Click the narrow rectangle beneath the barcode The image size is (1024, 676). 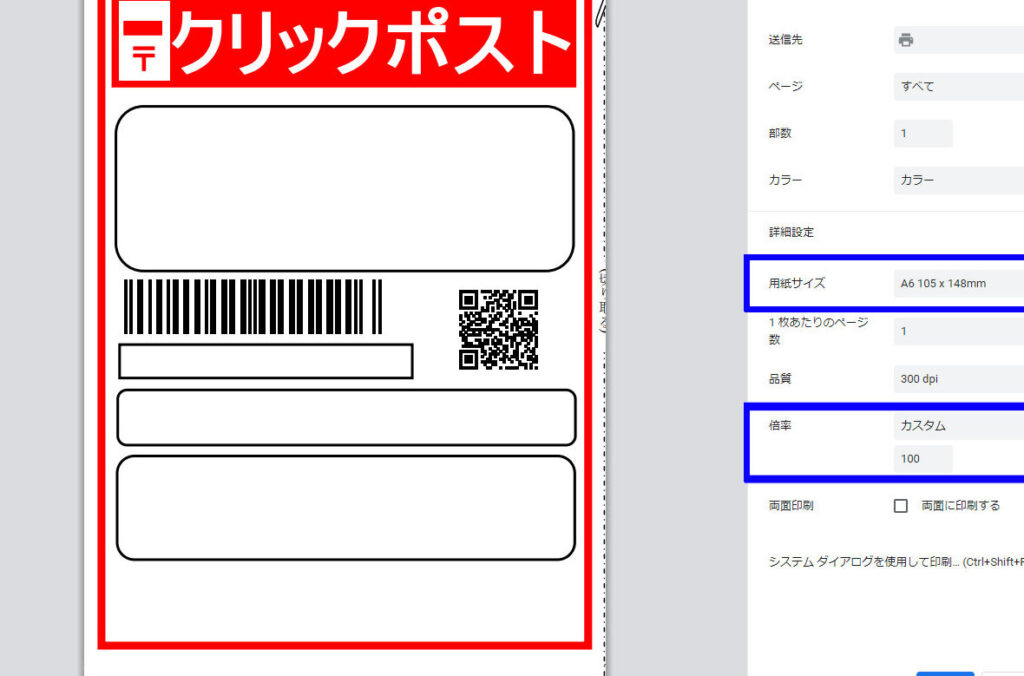click(265, 361)
